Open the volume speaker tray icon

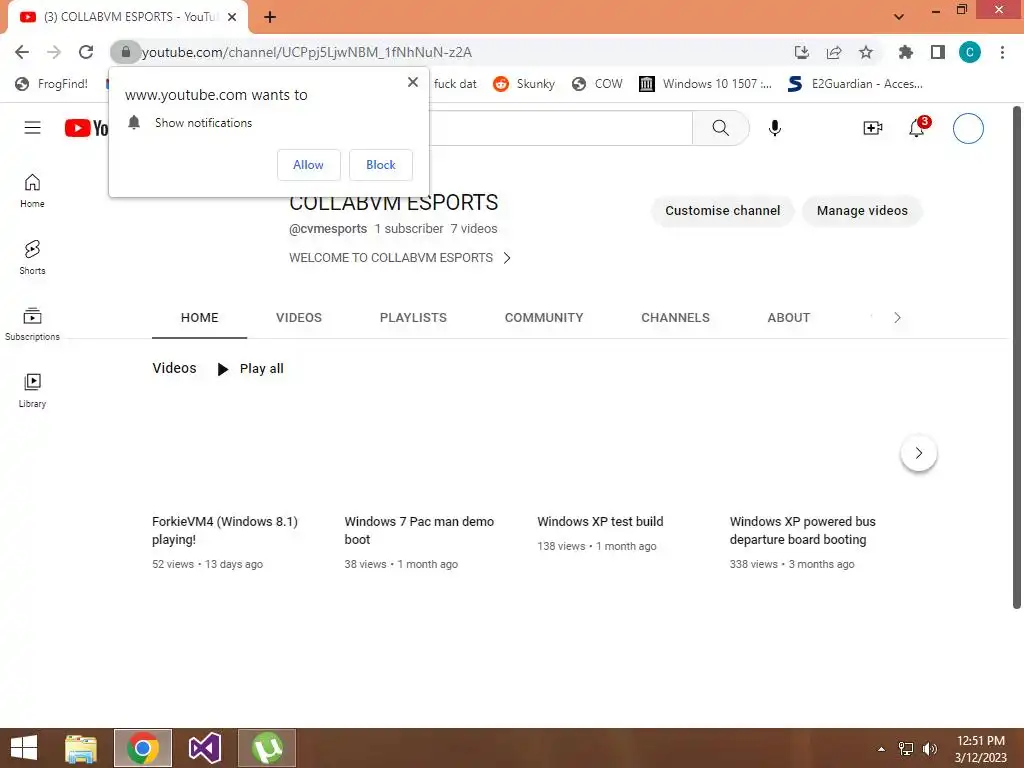[929, 749]
